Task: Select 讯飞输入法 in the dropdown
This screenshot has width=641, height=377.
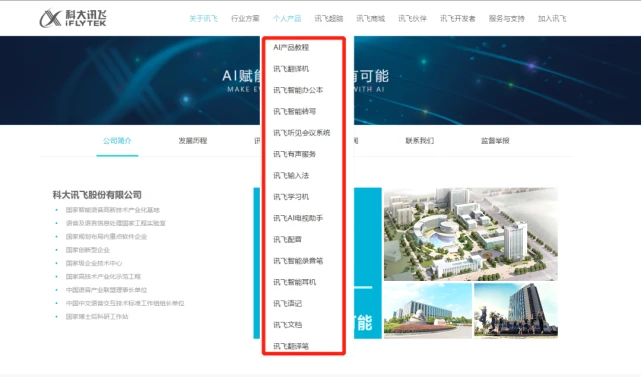Action: [x=291, y=175]
